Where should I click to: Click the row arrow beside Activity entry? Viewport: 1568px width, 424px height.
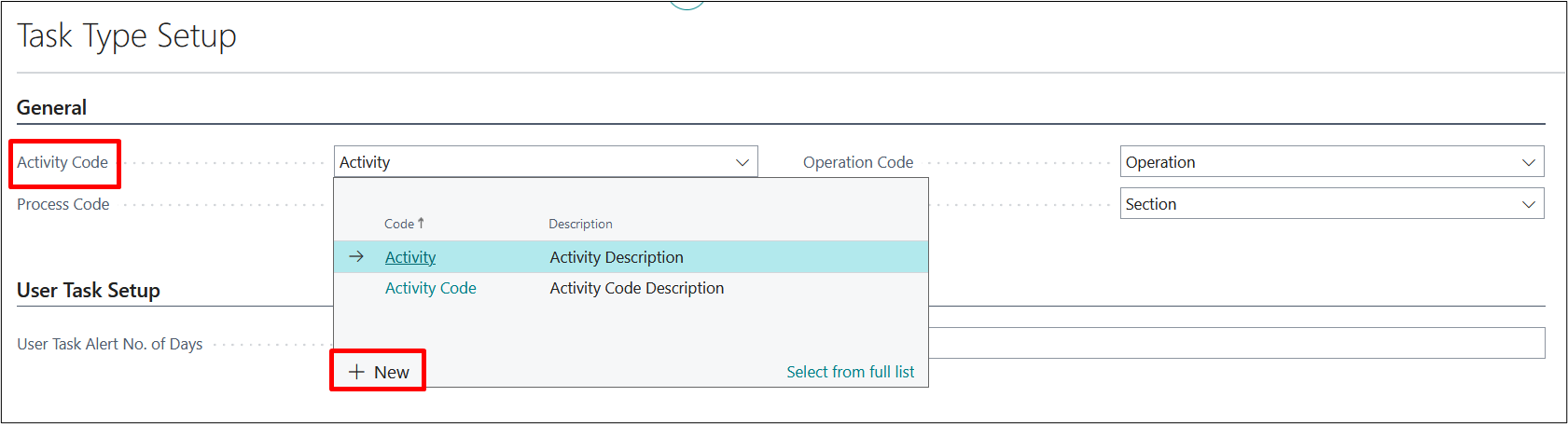(x=356, y=256)
